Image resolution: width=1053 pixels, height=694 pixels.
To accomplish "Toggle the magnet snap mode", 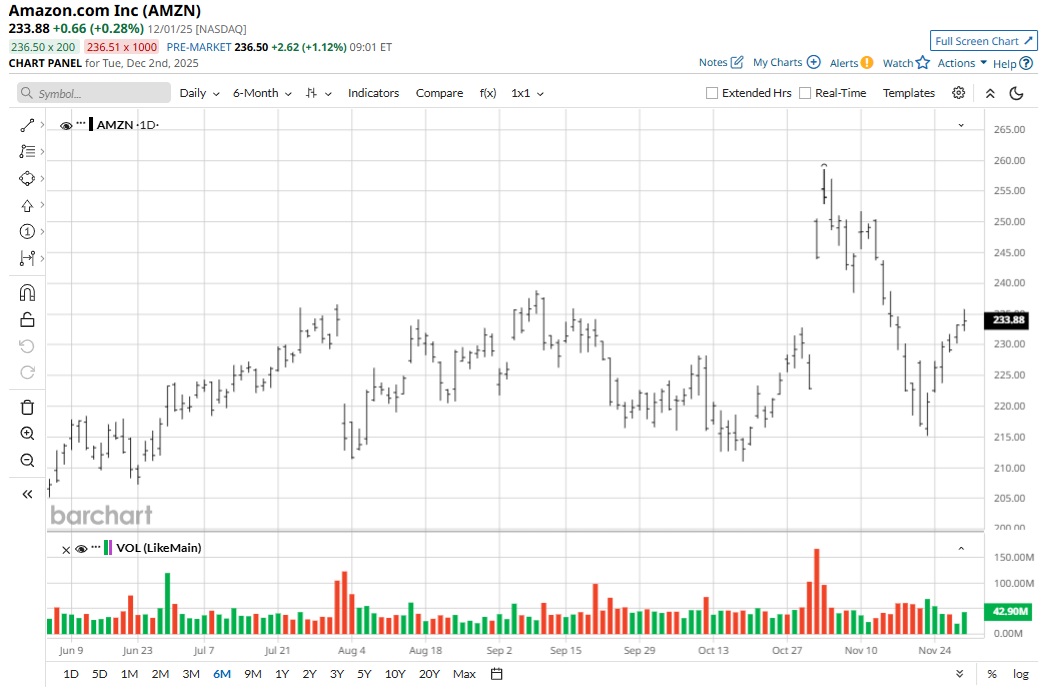I will point(27,293).
